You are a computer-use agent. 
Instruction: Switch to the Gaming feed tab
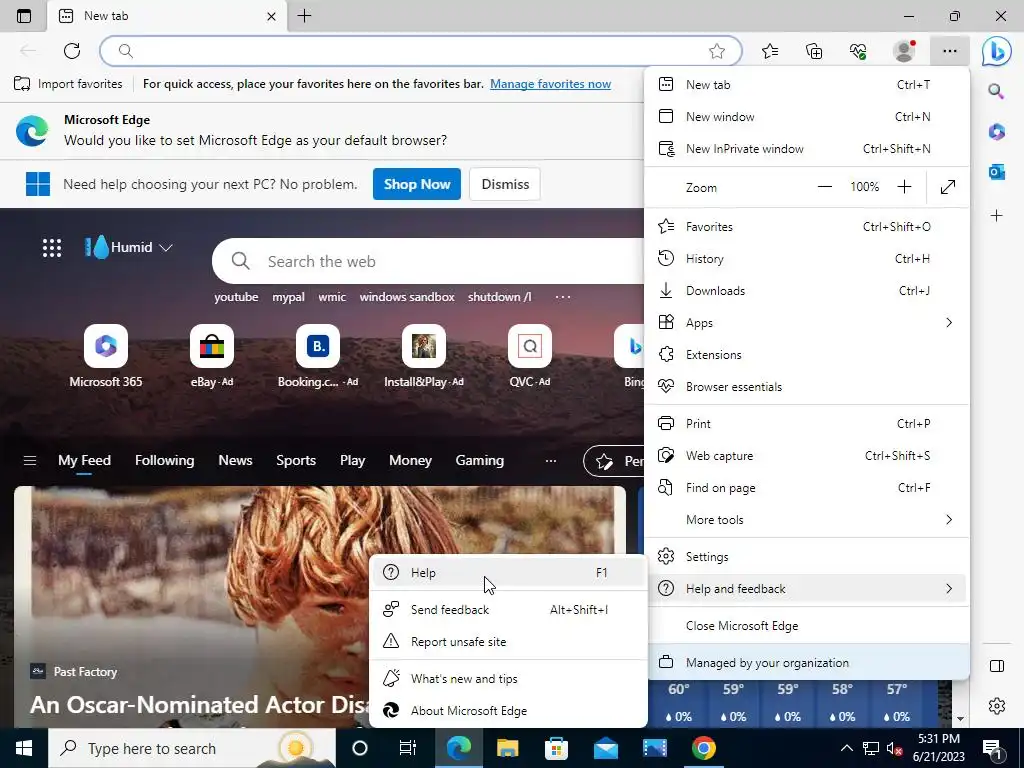(479, 460)
